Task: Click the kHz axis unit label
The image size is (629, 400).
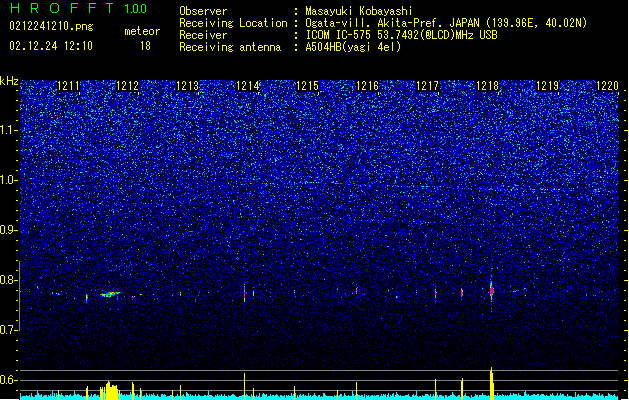Action: pos(9,81)
